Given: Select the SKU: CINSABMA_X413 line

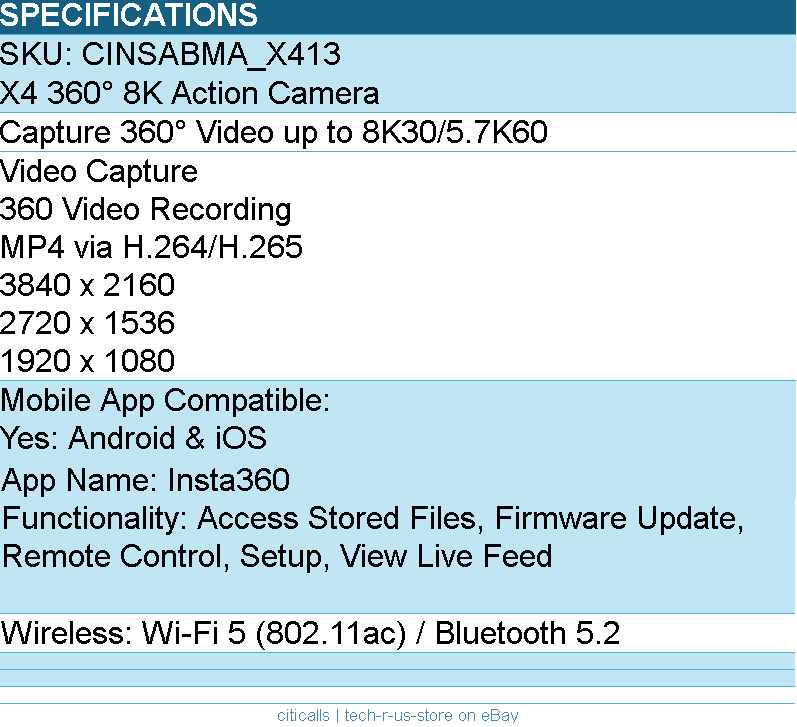Looking at the screenshot, I should (170, 54).
